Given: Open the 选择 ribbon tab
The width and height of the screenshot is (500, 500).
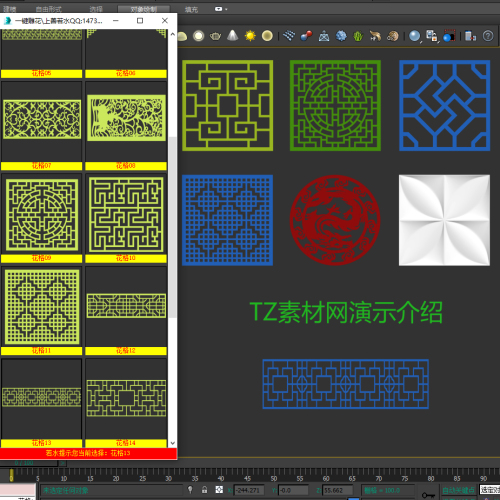Looking at the screenshot, I should pyautogui.click(x=96, y=9).
